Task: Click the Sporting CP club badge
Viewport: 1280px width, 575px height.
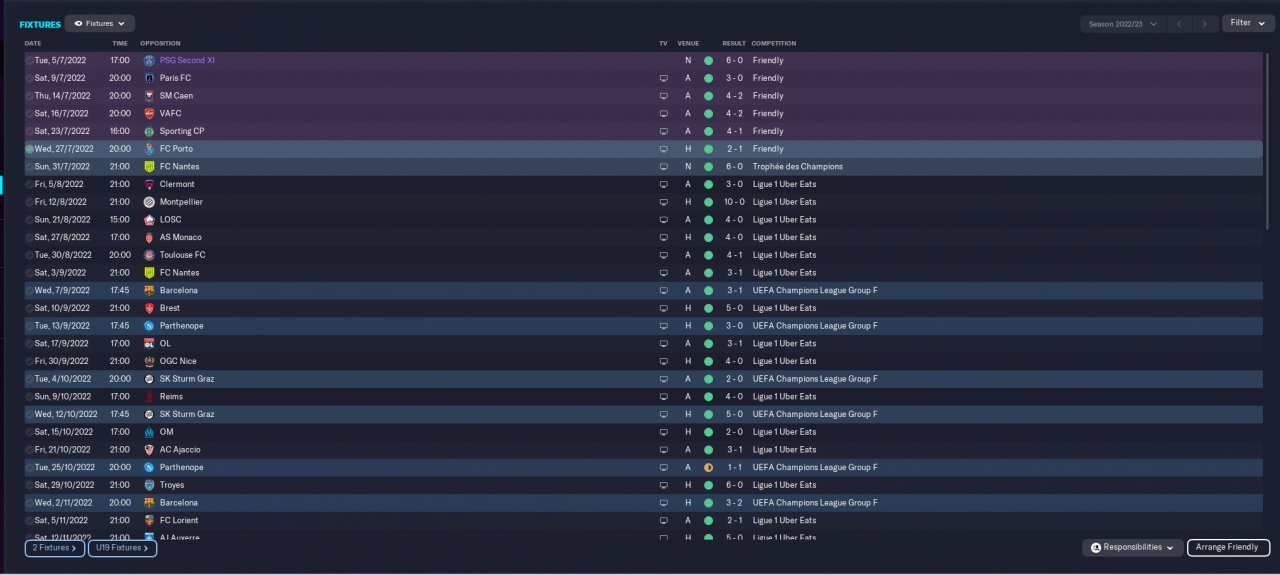Action: coord(149,131)
